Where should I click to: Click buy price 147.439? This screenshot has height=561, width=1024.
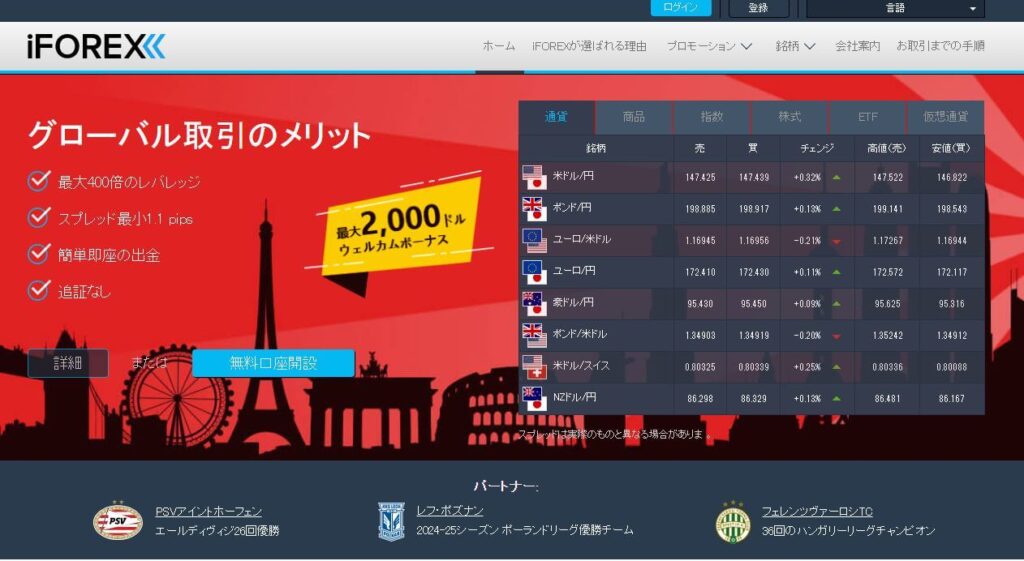754,178
